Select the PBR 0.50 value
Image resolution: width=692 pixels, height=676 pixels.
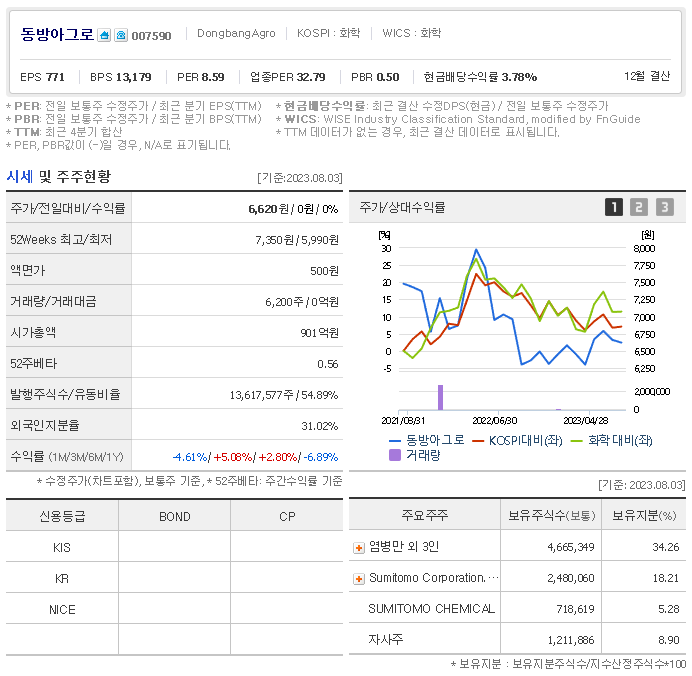[375, 77]
